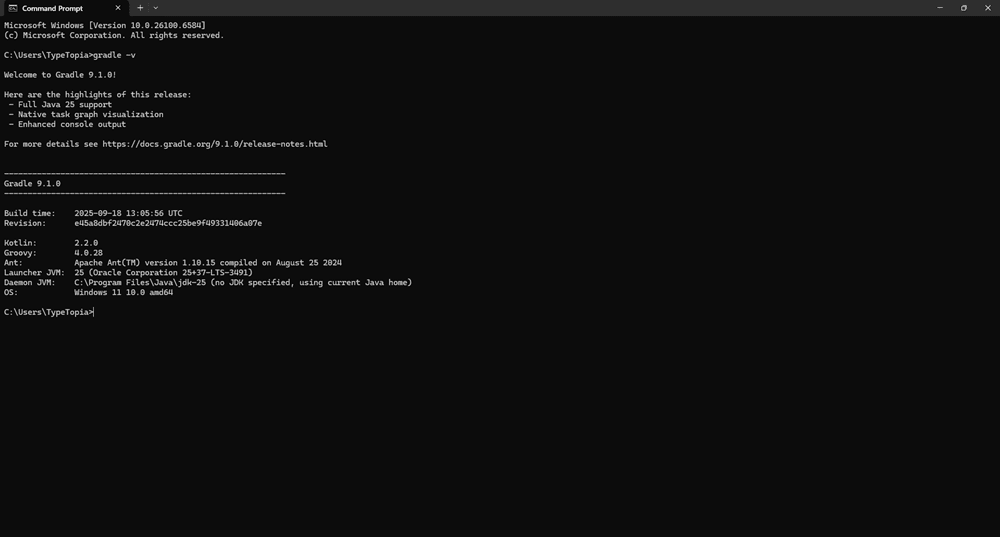
Task: Close the Command Prompt tab
Action: point(117,8)
